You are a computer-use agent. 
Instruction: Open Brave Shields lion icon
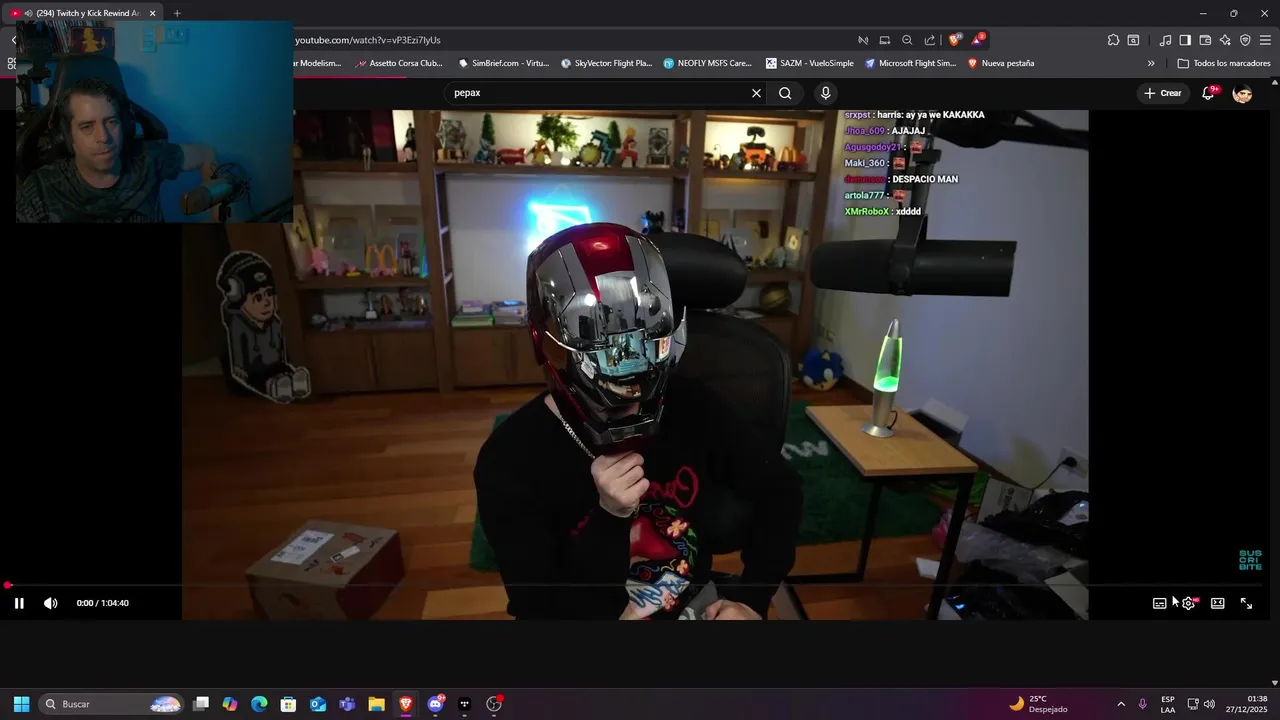(954, 40)
